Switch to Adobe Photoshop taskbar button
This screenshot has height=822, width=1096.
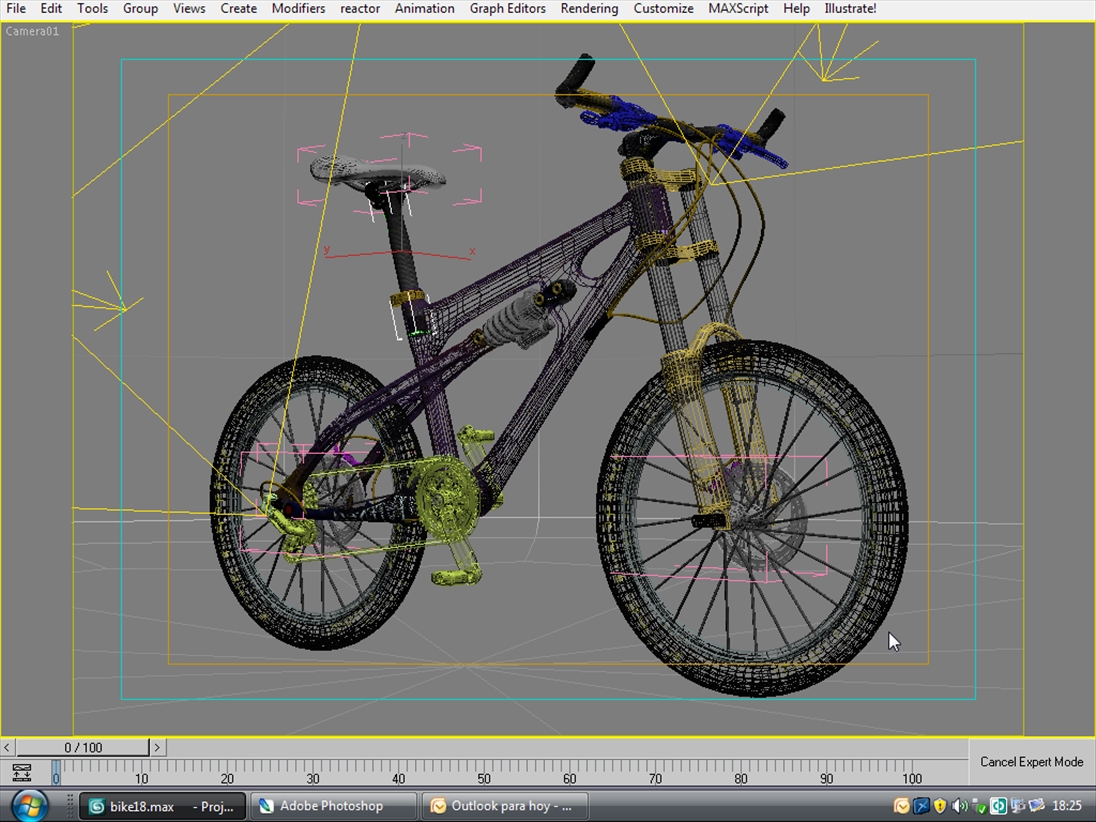point(333,806)
